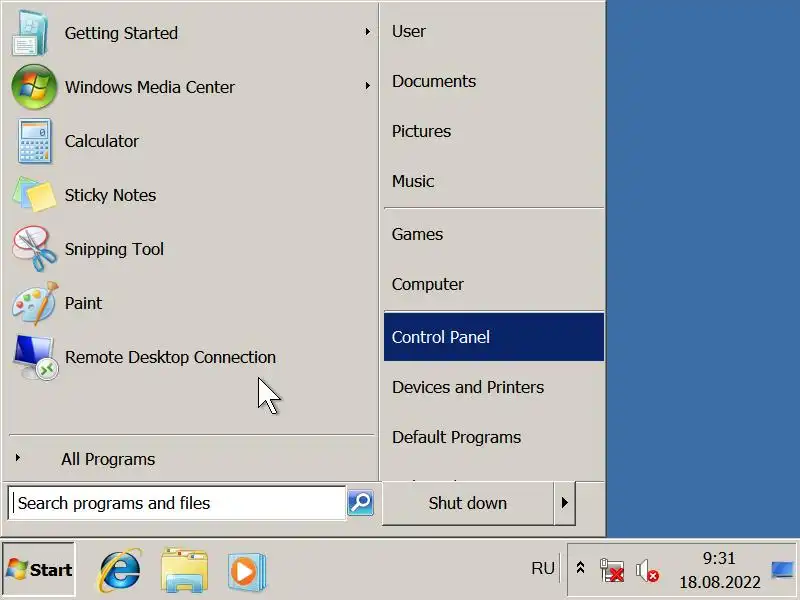
Task: Launch Windows Media Player from taskbar
Action: pos(247,571)
